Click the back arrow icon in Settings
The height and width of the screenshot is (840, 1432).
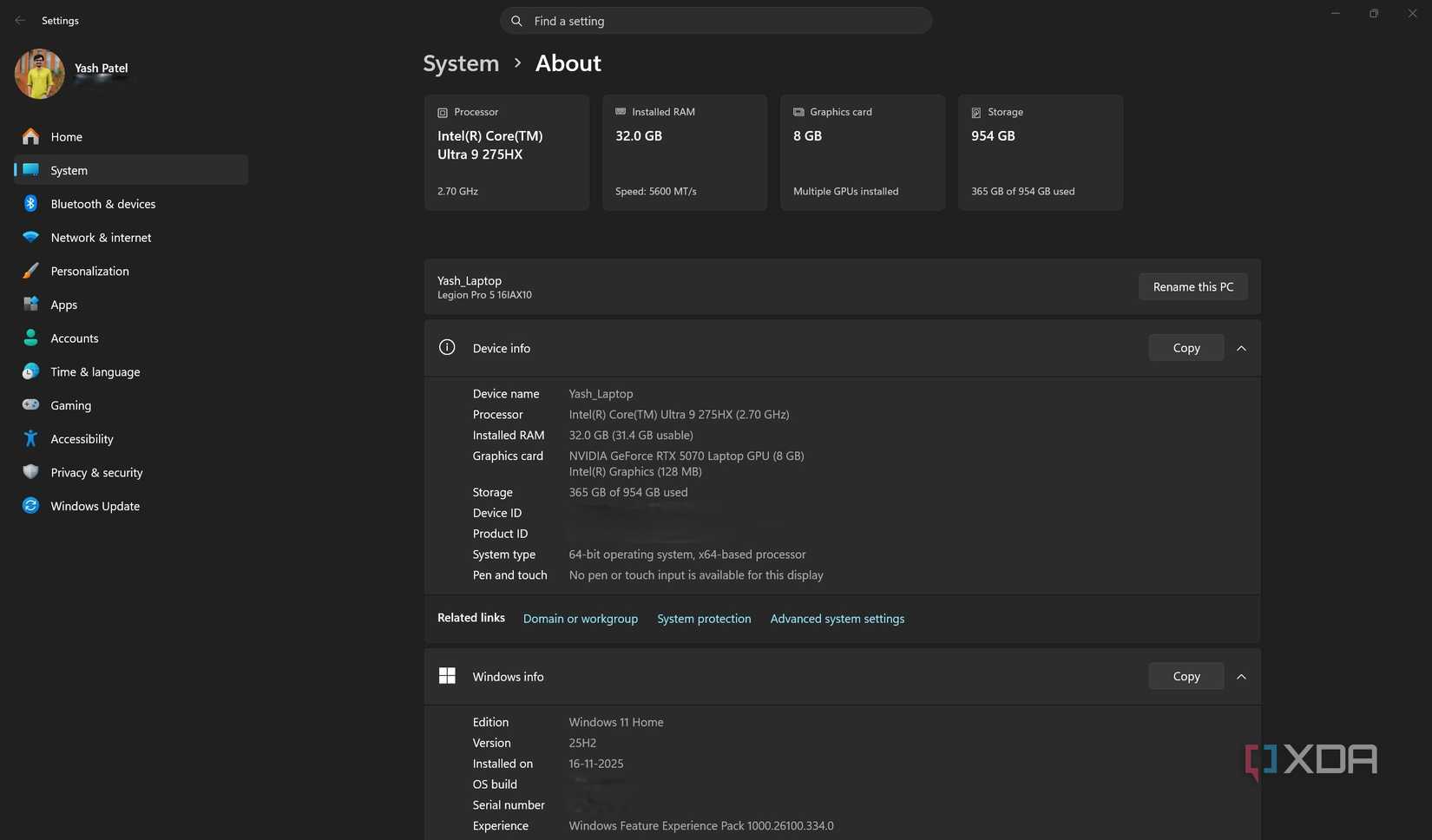20,20
